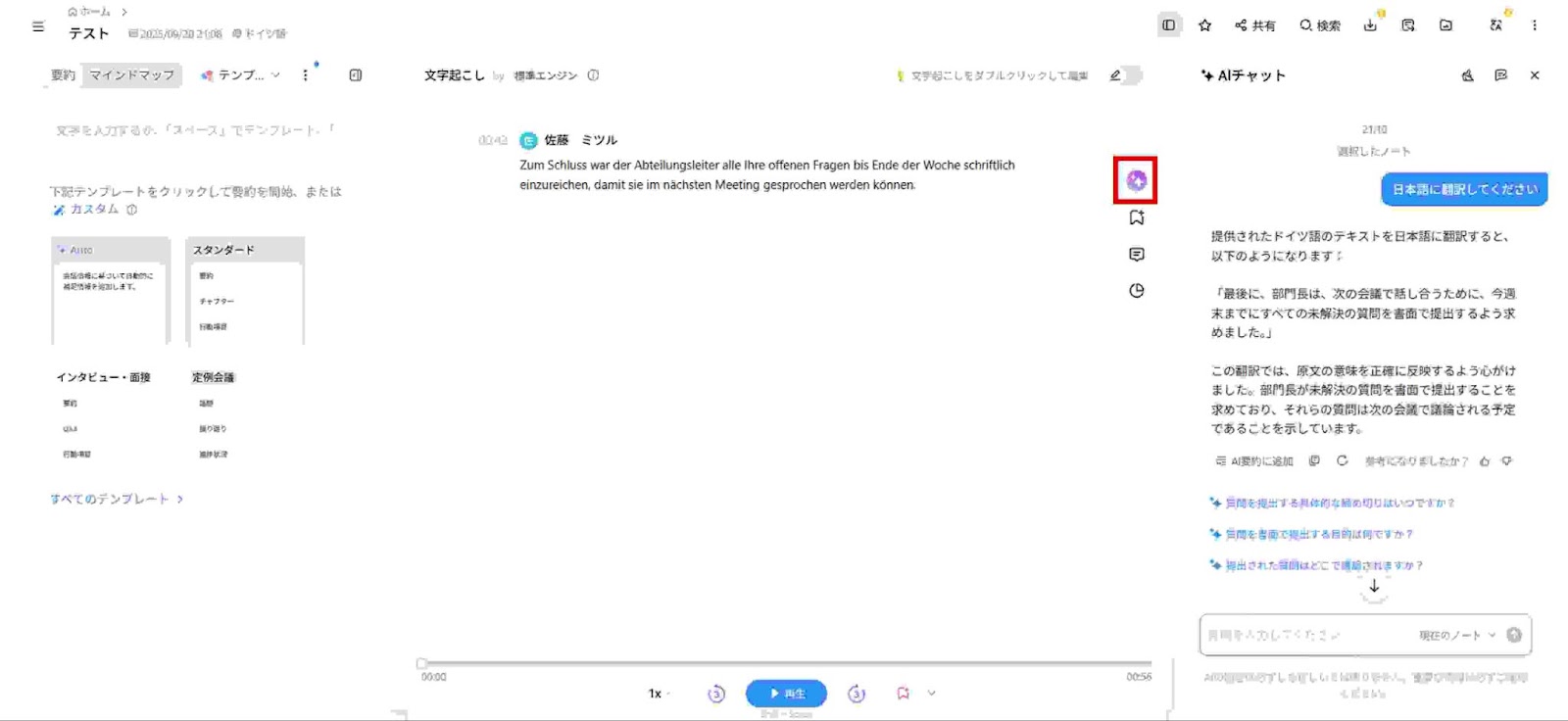Toggle the sidebar layout panel button
This screenshot has width=1568, height=721.
pos(1168,25)
